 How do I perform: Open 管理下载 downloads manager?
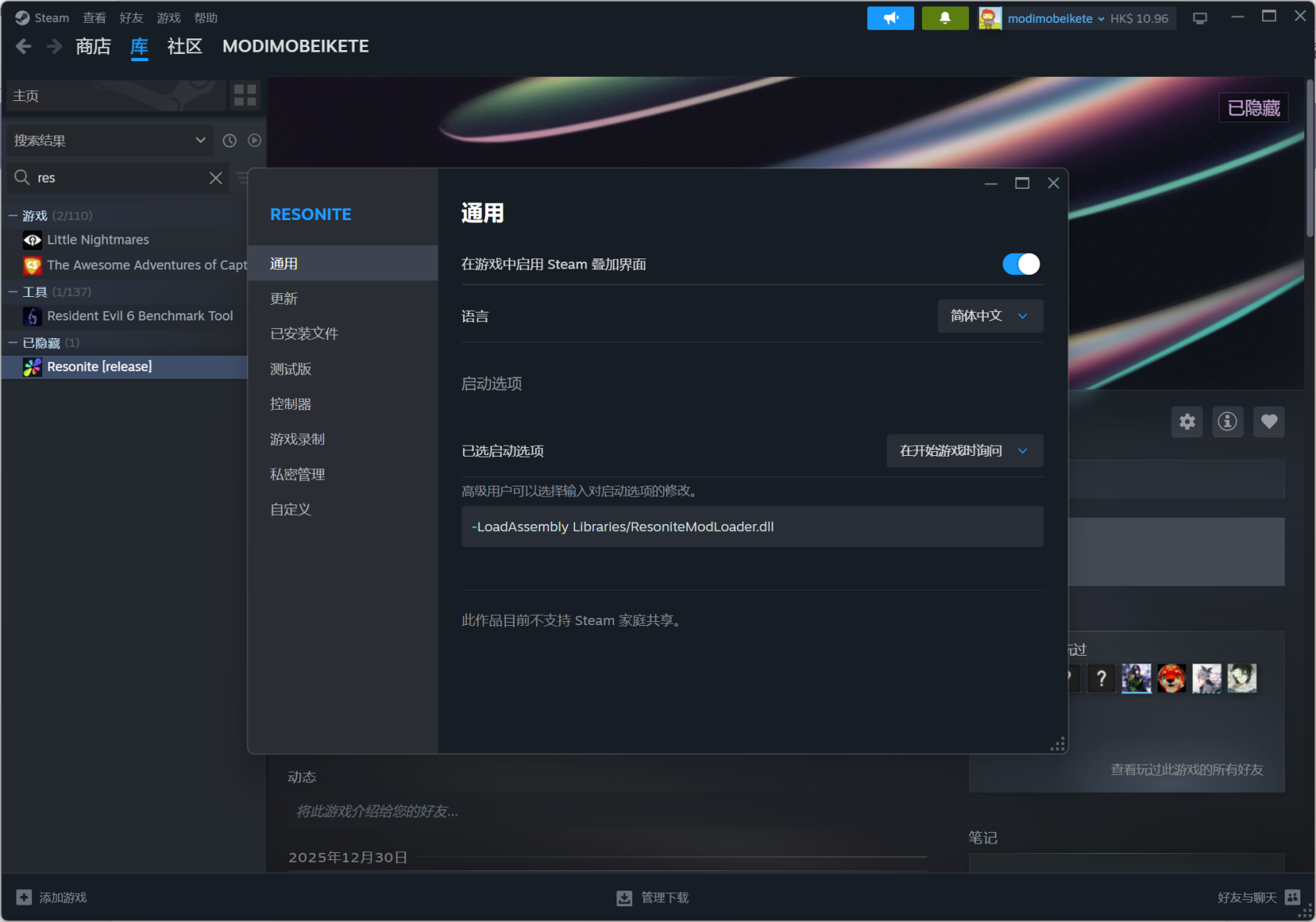[x=653, y=898]
